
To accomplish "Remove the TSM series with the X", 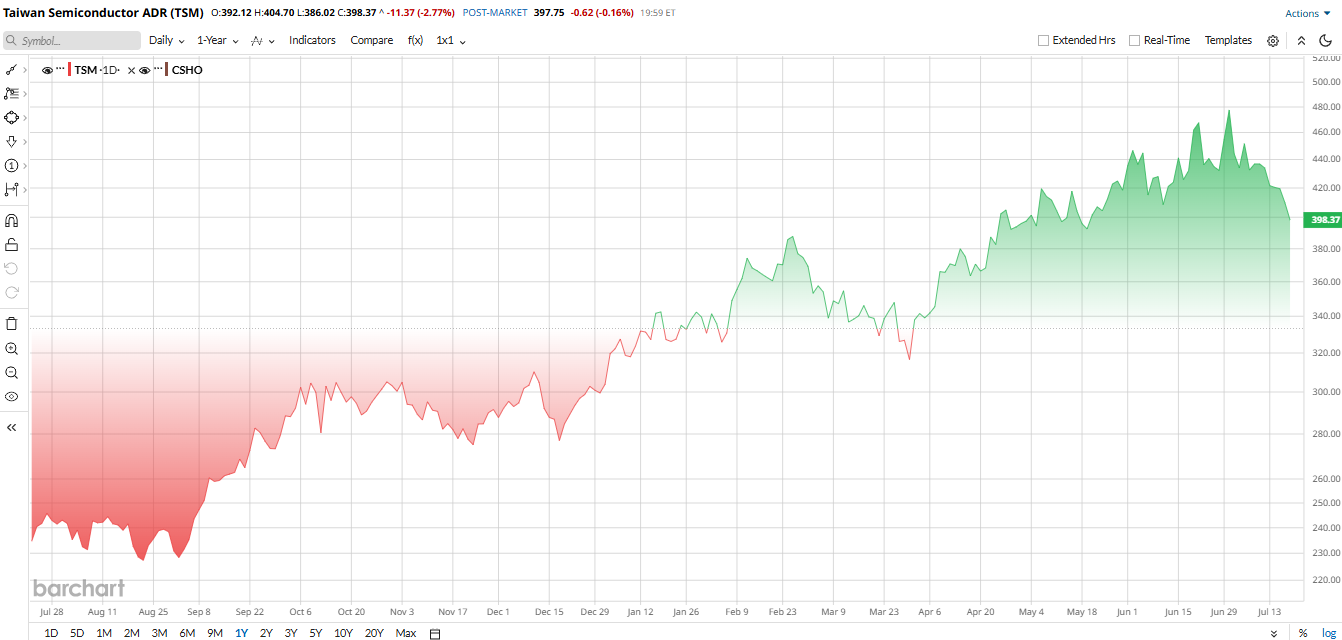I will 131,70.
